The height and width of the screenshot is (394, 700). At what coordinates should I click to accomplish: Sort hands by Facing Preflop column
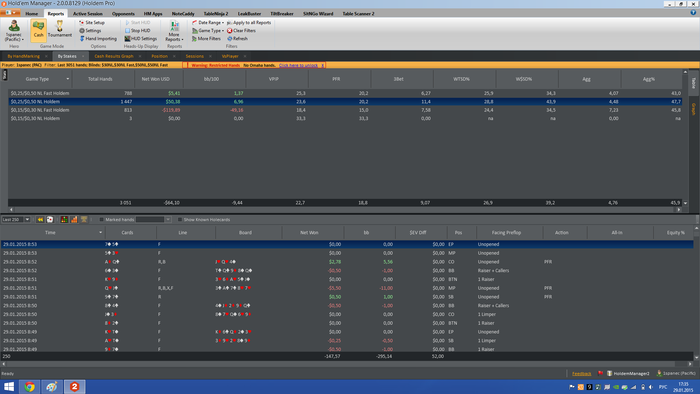click(x=506, y=232)
